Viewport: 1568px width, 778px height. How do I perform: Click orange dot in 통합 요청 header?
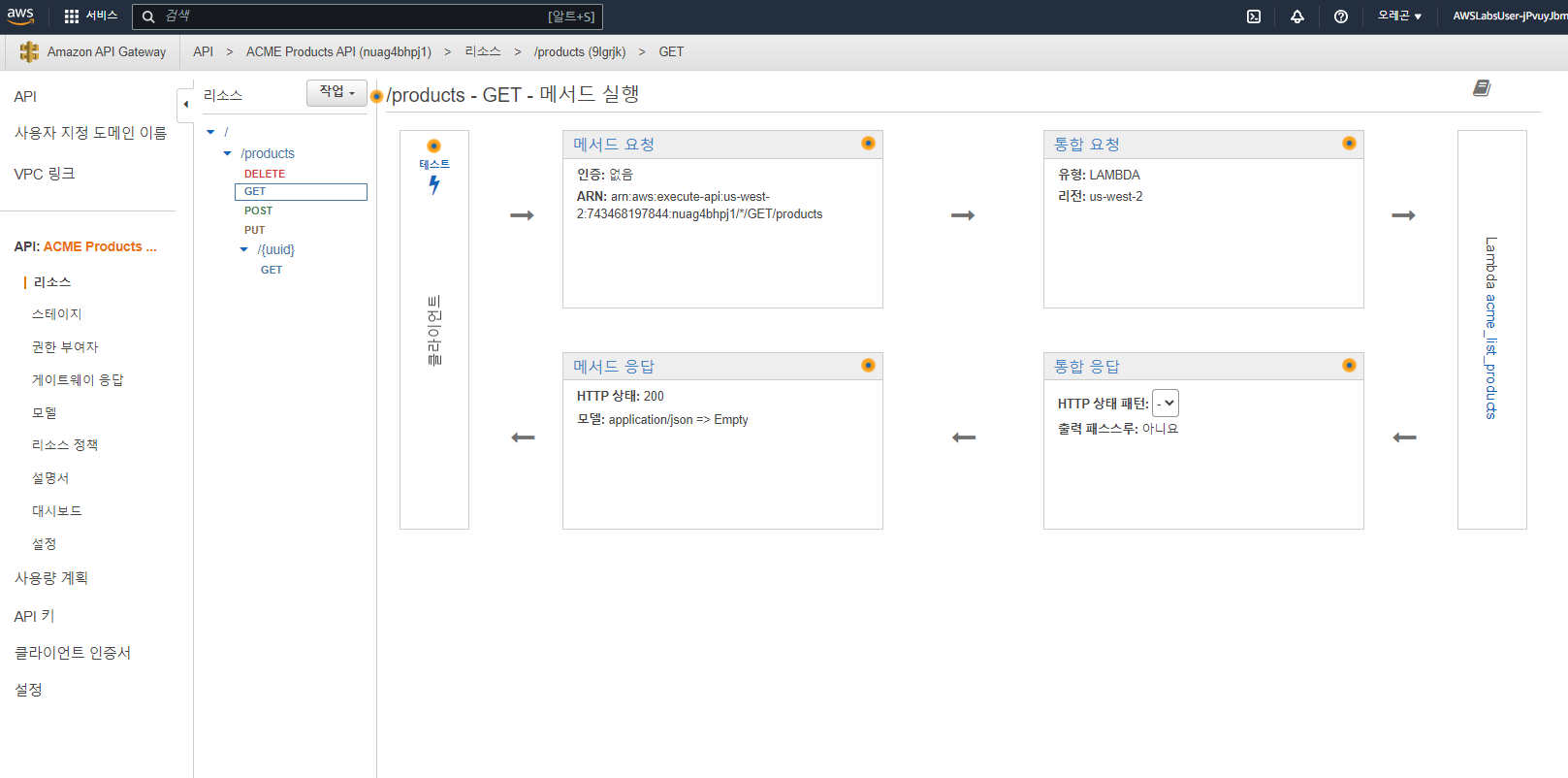click(1349, 144)
